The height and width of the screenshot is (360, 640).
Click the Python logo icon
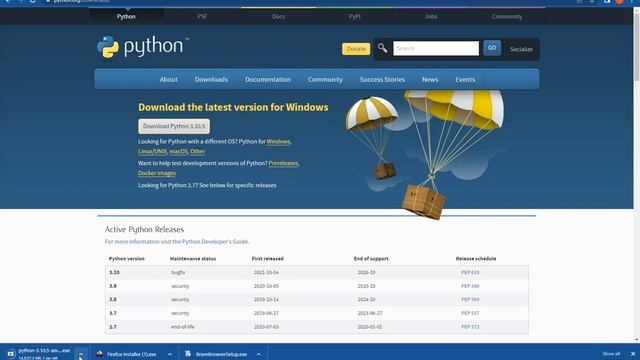pyautogui.click(x=108, y=47)
